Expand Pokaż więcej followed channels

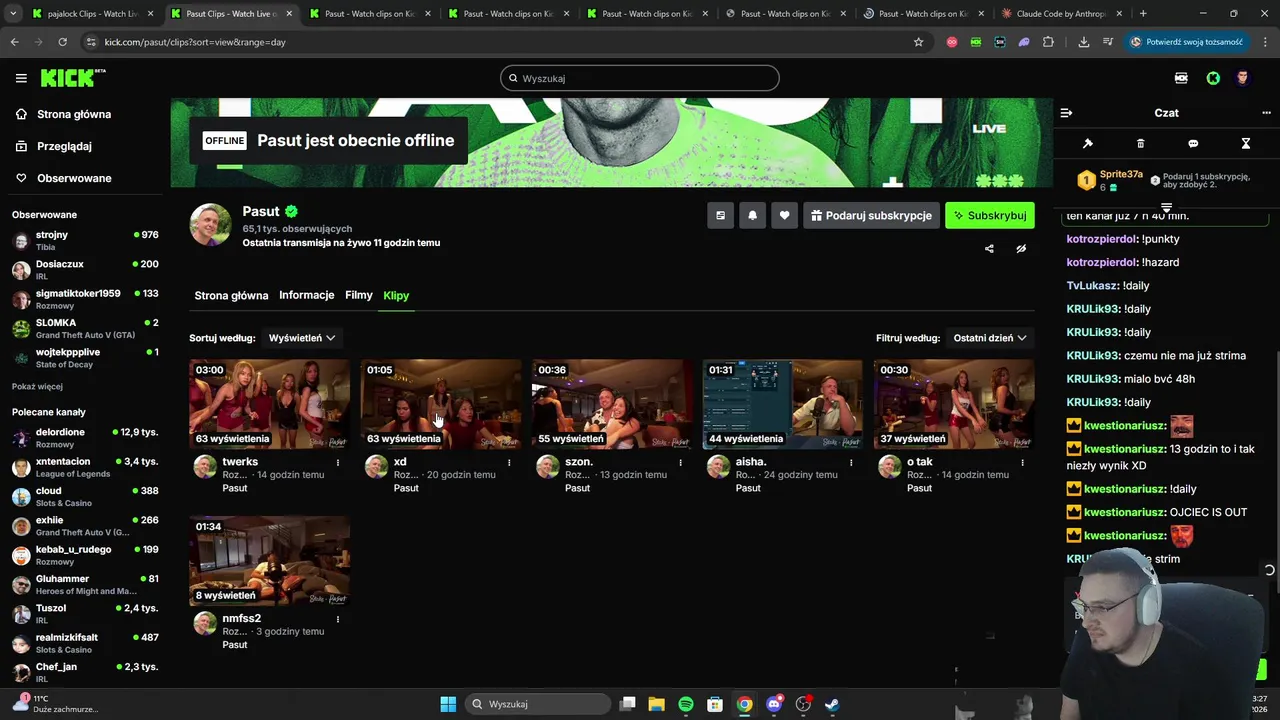click(x=37, y=386)
